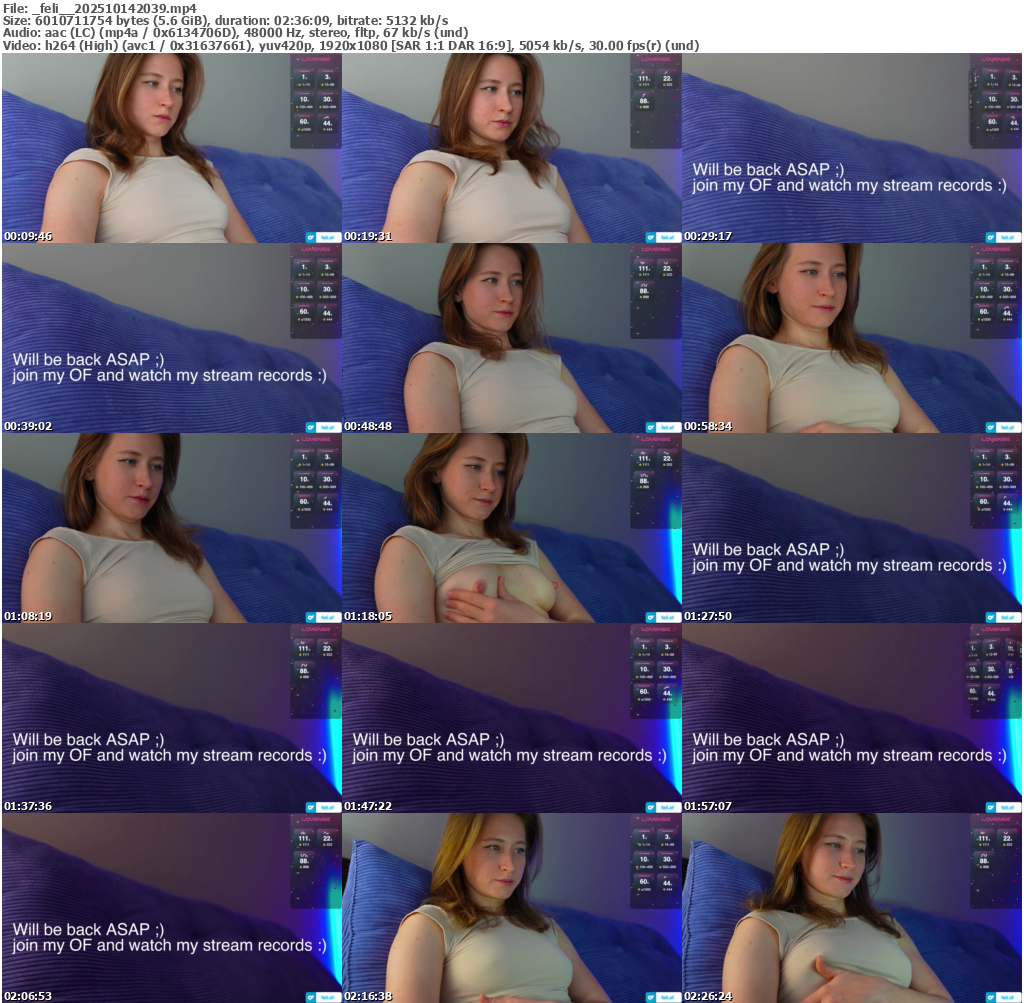1024x1003 pixels.
Task: Select the frame at 01:08:19
Action: 172,528
